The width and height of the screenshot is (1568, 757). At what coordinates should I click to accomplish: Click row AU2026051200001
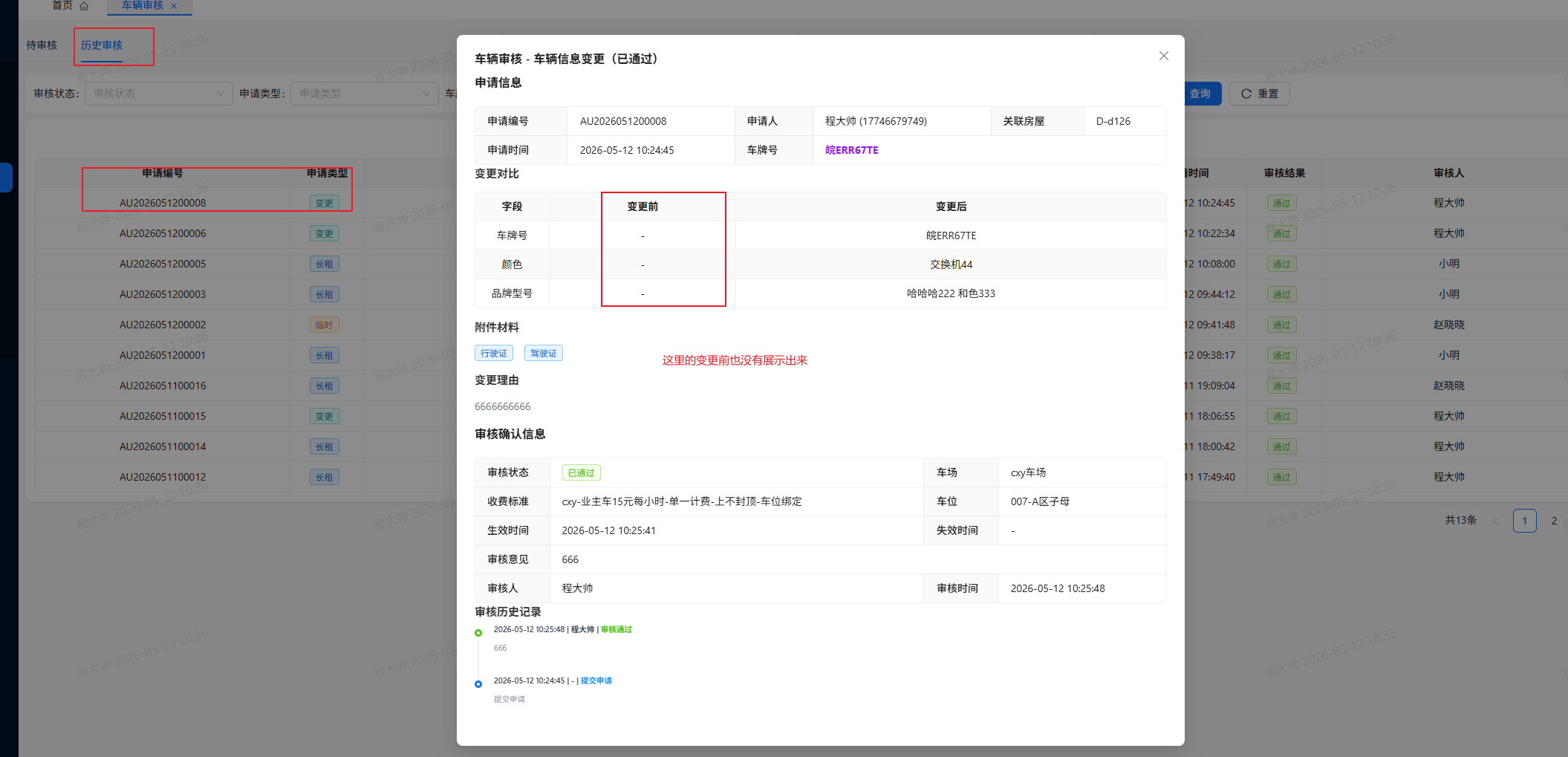click(163, 355)
